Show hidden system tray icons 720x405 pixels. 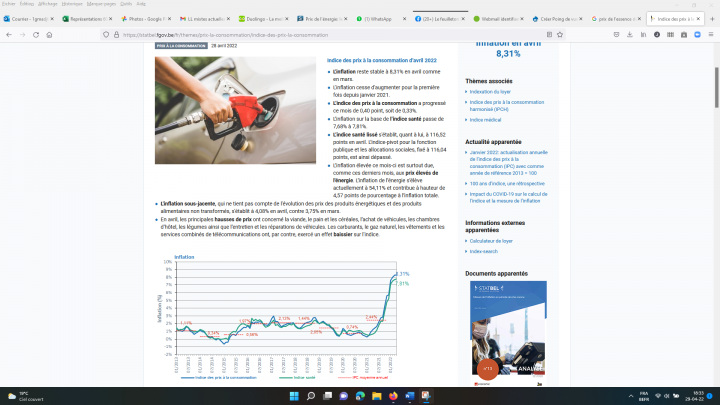631,396
